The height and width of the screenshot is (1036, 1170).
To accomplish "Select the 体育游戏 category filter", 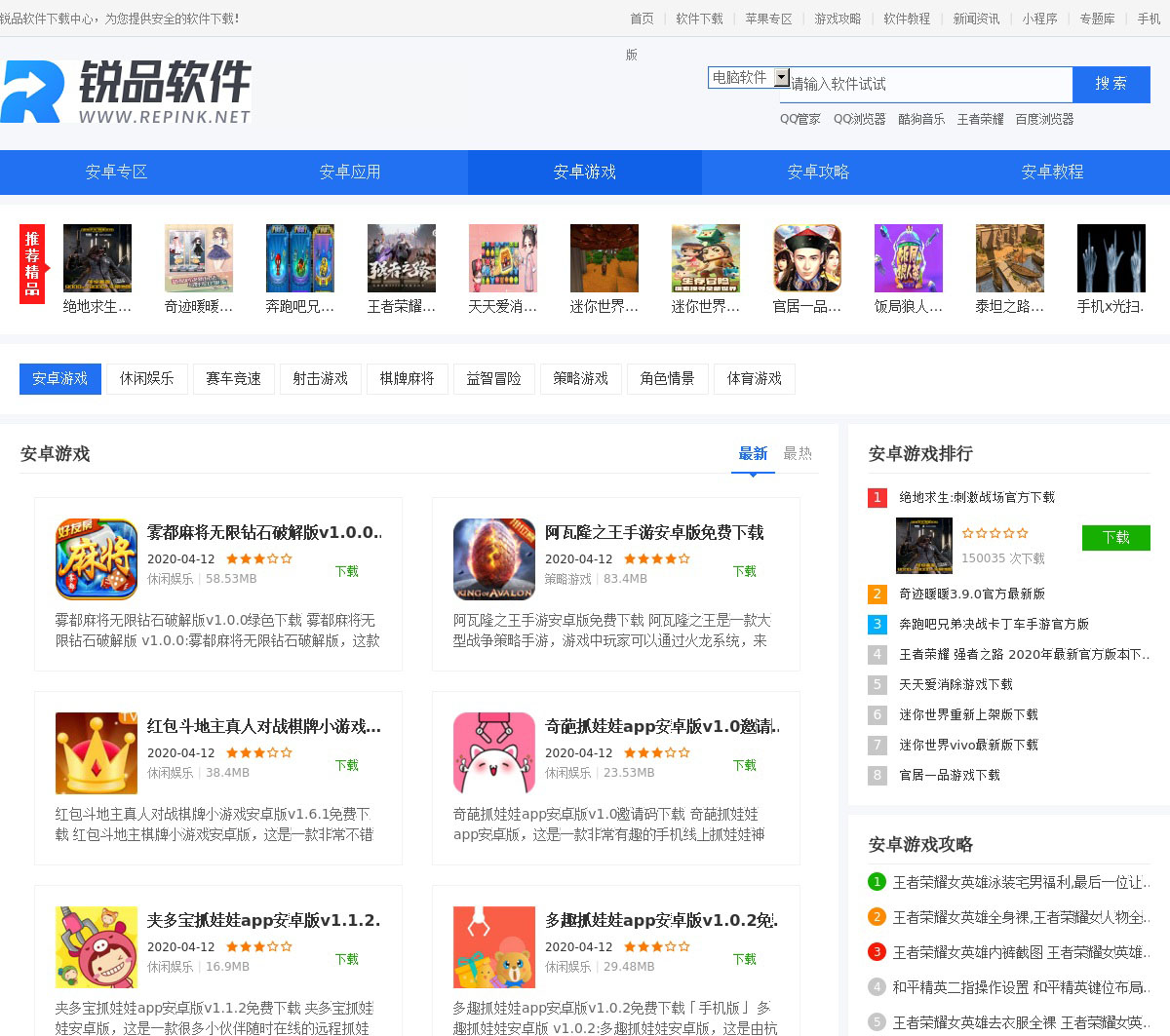I will click(755, 378).
